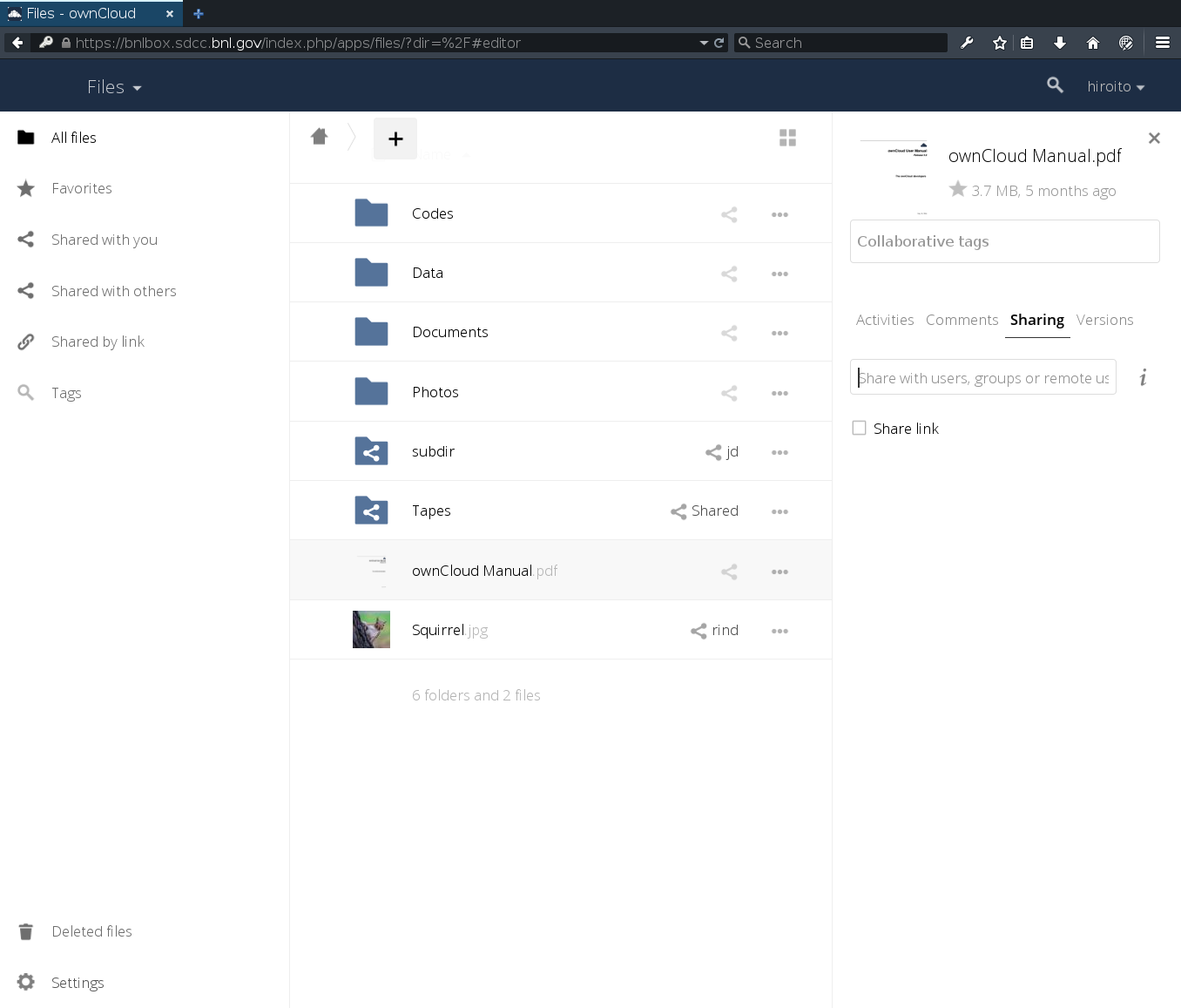This screenshot has width=1181, height=1008.
Task: Open more actions for subdir folder
Action: tap(779, 452)
